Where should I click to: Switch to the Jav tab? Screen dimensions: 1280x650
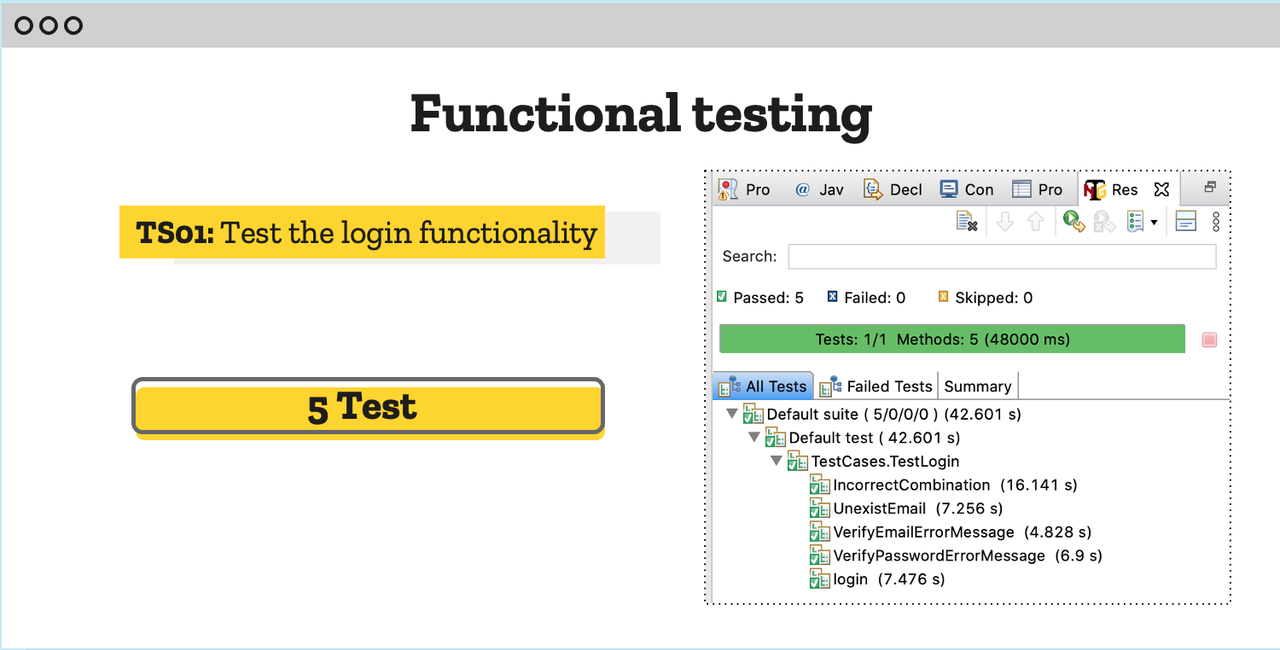coord(819,189)
